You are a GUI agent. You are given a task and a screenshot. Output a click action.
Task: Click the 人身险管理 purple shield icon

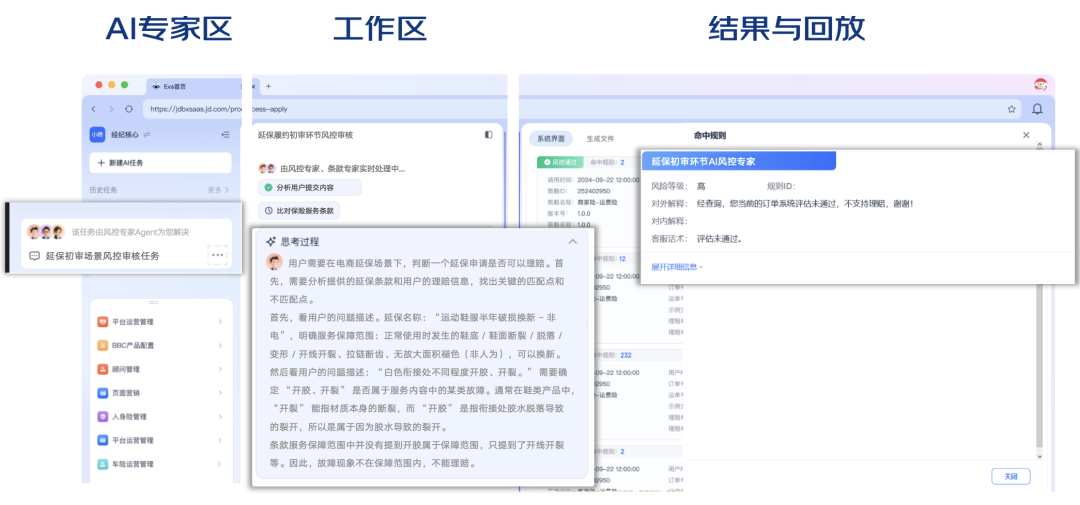click(x=102, y=417)
